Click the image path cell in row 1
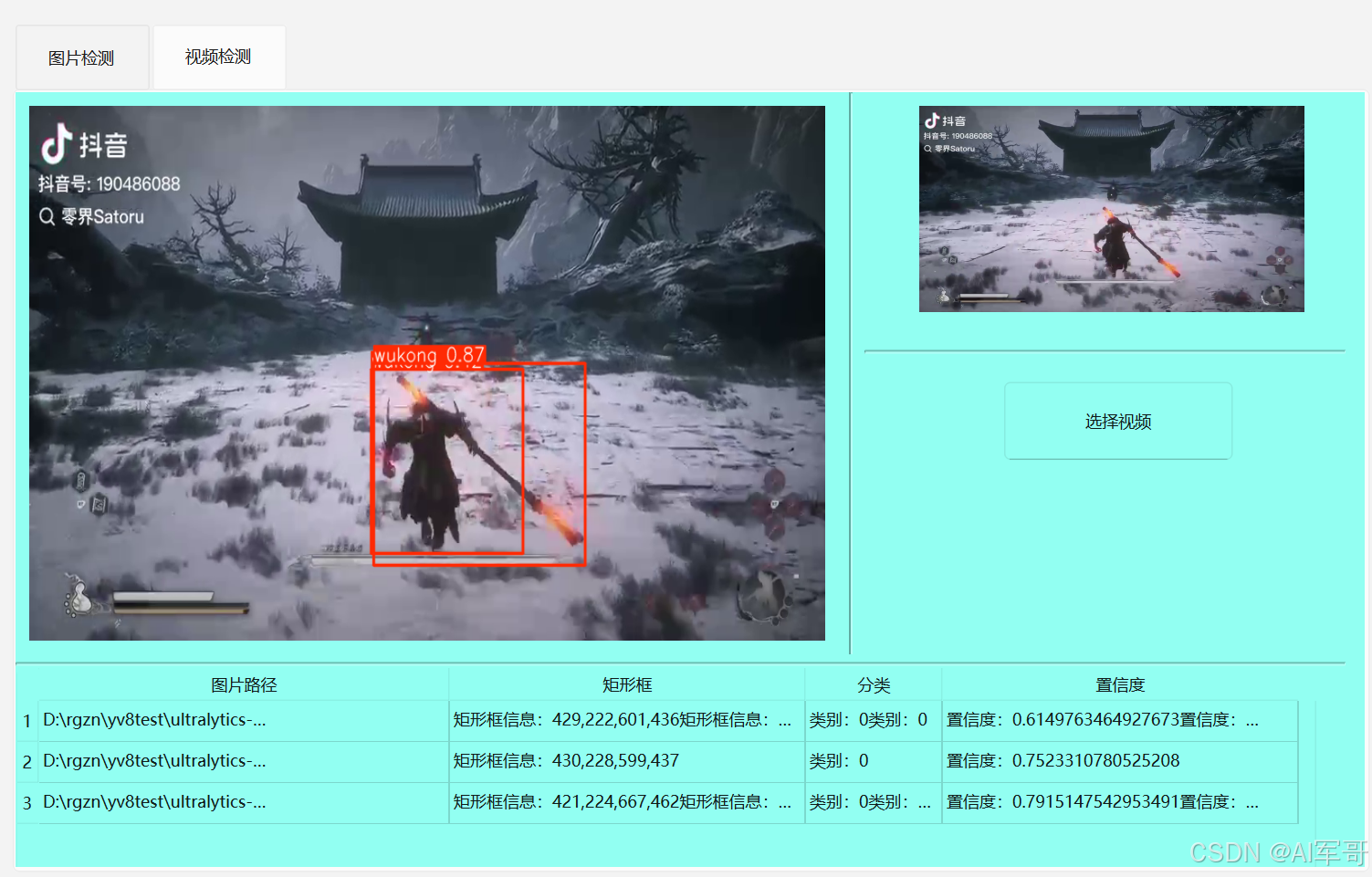The width and height of the screenshot is (1372, 877). (244, 721)
